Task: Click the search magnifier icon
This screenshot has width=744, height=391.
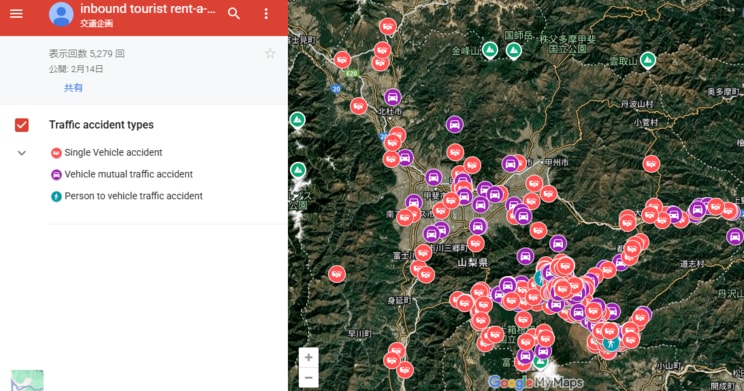Action: 233,13
